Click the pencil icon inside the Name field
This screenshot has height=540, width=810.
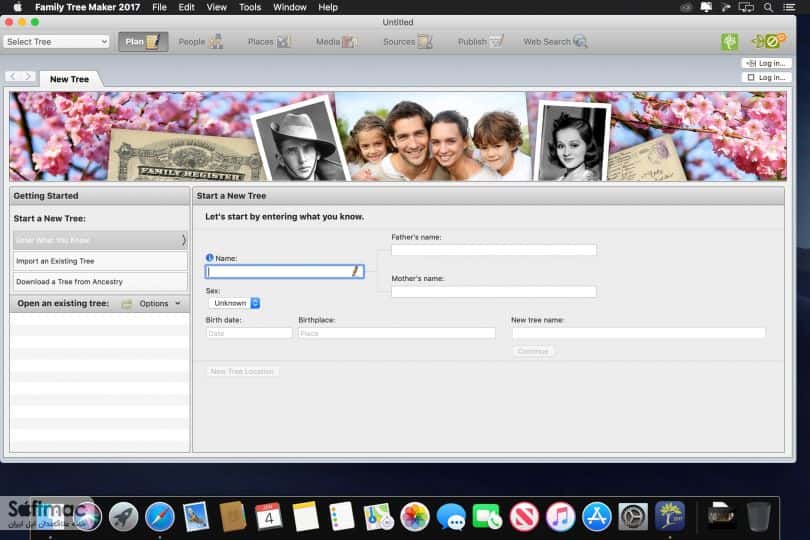click(x=355, y=271)
